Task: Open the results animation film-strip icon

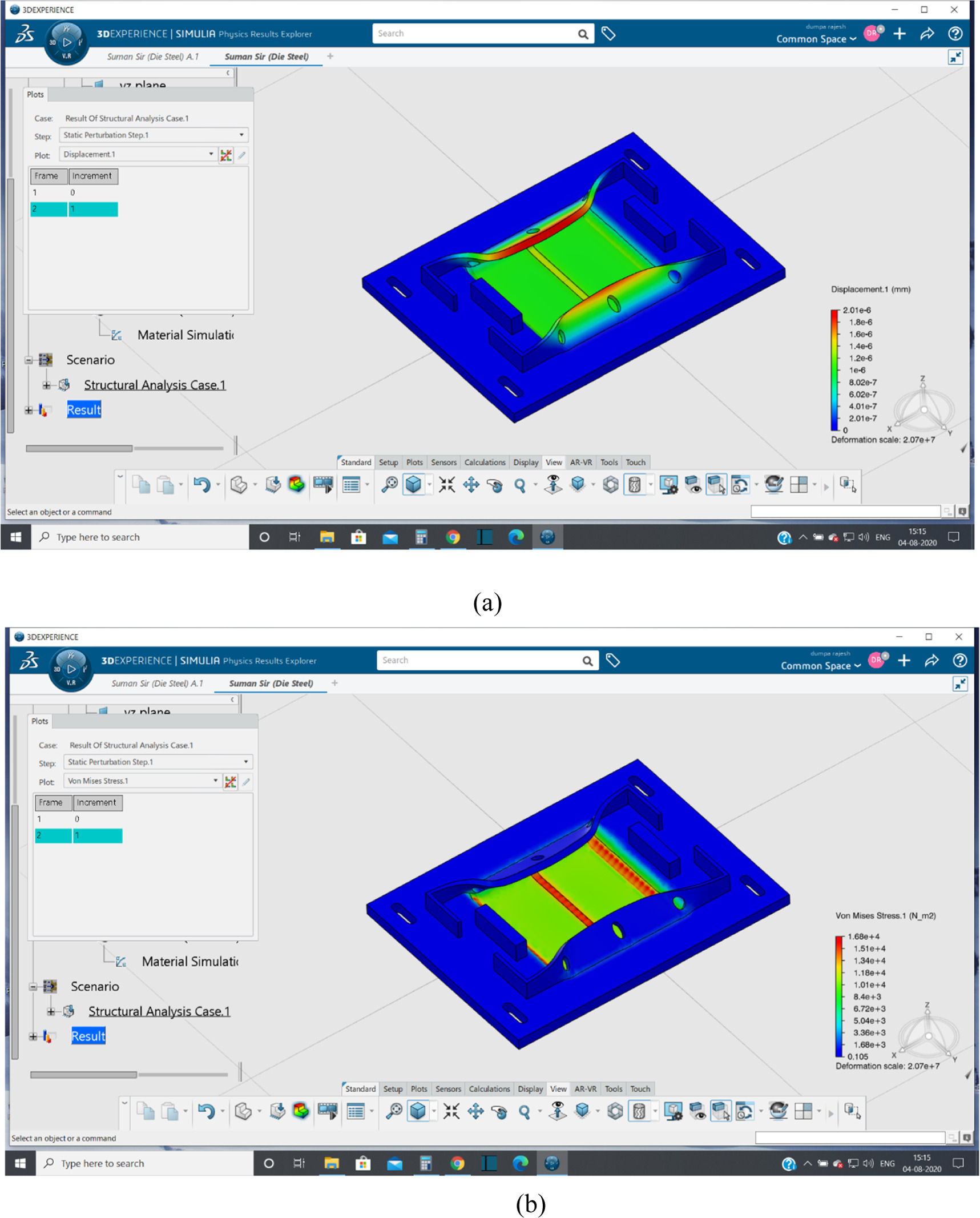Action: click(324, 485)
